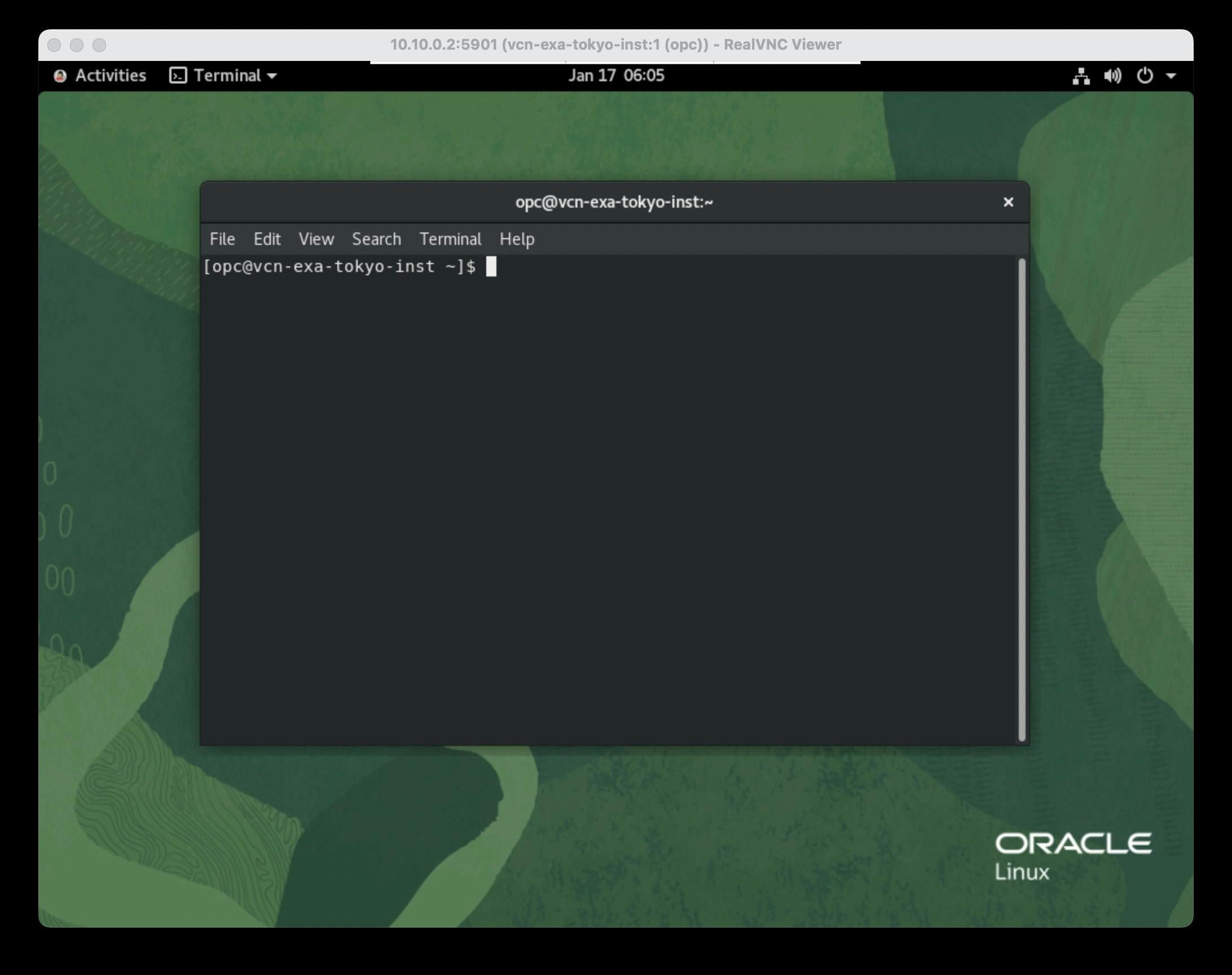Image resolution: width=1232 pixels, height=975 pixels.
Task: Open the View menu
Action: click(x=316, y=239)
